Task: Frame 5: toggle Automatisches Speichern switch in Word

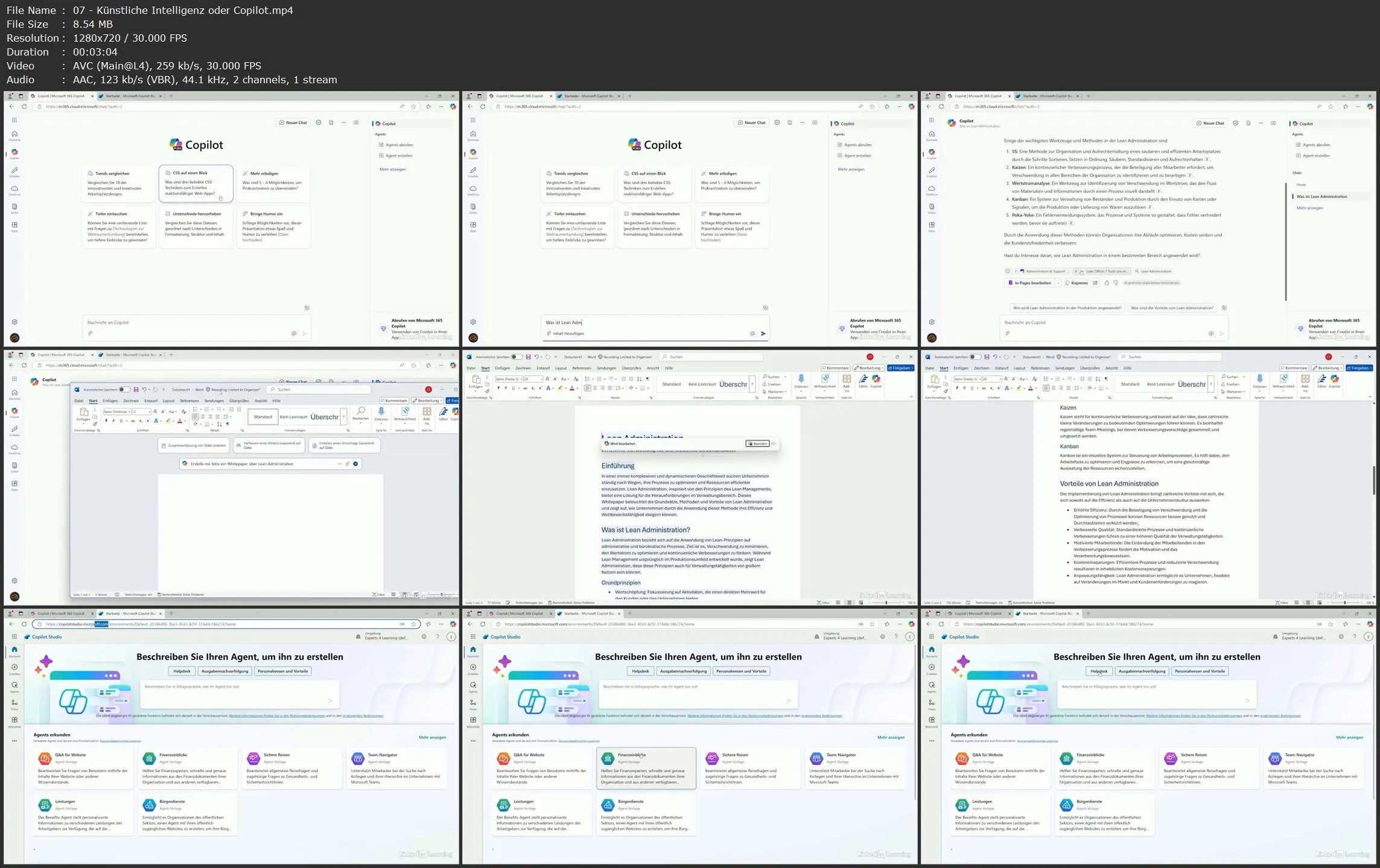Action: [517, 357]
